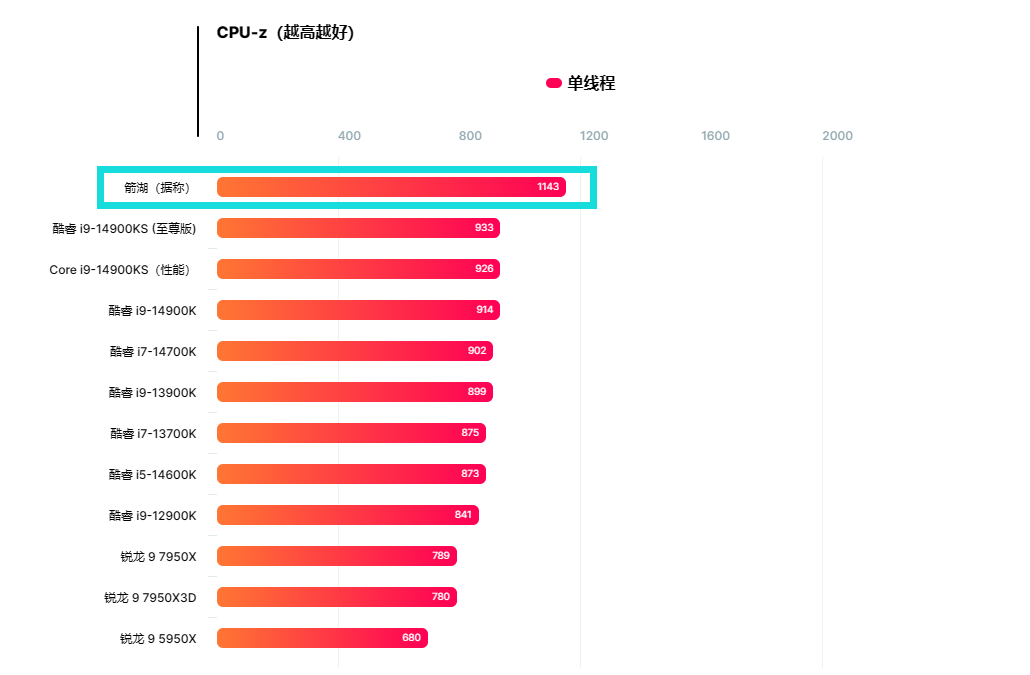This screenshot has height=675, width=1030.
Task: Click the 酷睿 i7-14700K label text
Action: tap(153, 351)
